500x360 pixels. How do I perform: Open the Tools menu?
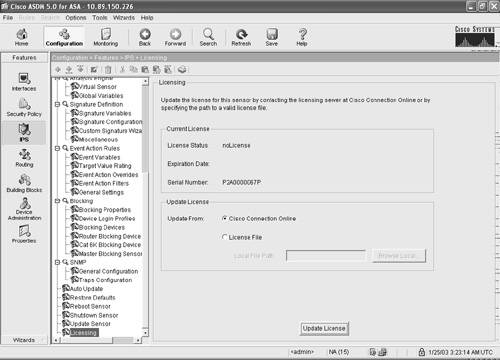click(x=100, y=18)
